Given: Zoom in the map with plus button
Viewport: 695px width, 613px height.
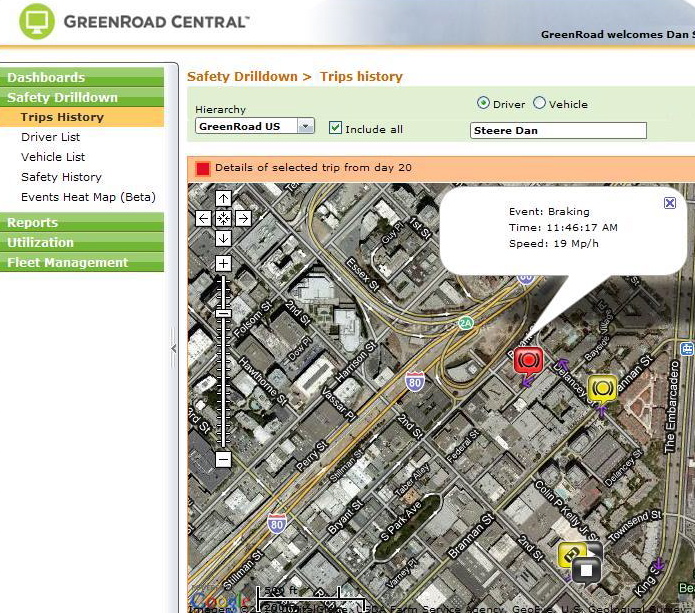Looking at the screenshot, I should coord(223,264).
